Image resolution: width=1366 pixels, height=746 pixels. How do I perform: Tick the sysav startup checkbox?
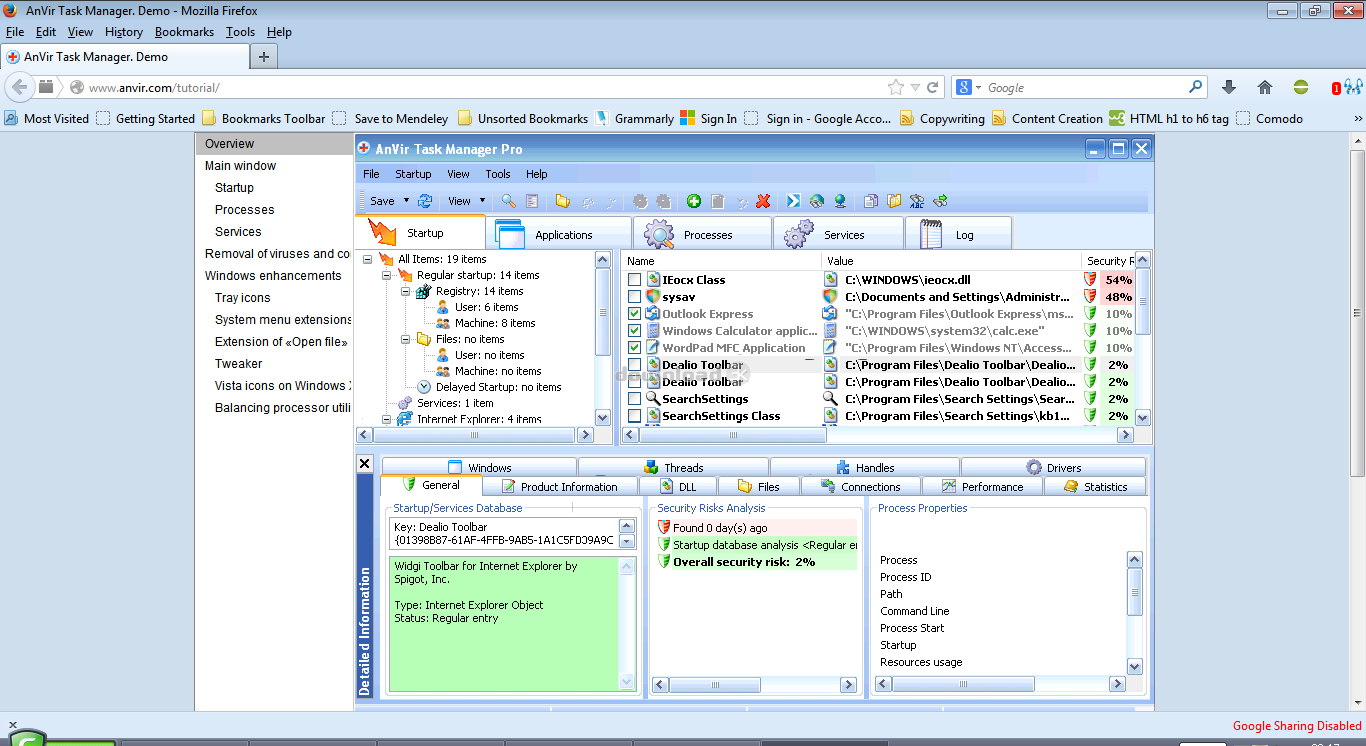[x=634, y=297]
